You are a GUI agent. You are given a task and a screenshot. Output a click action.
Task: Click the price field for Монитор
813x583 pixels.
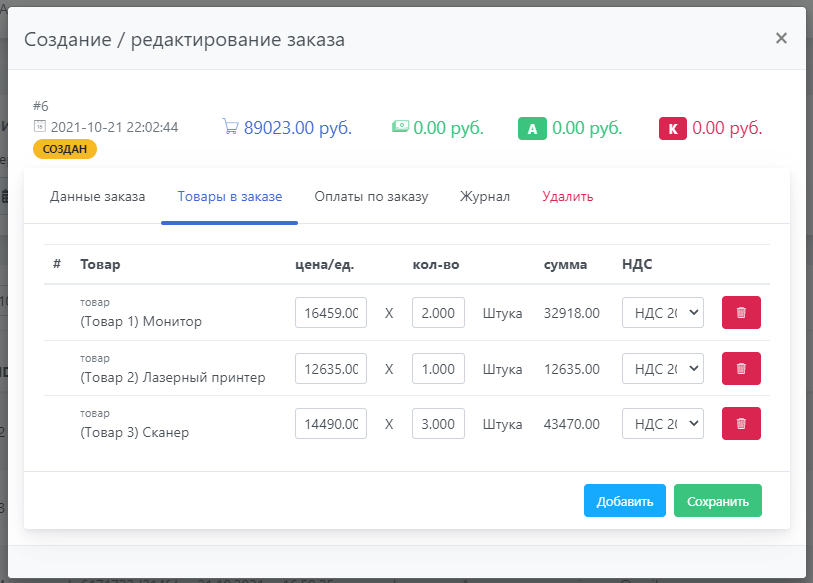coord(330,312)
